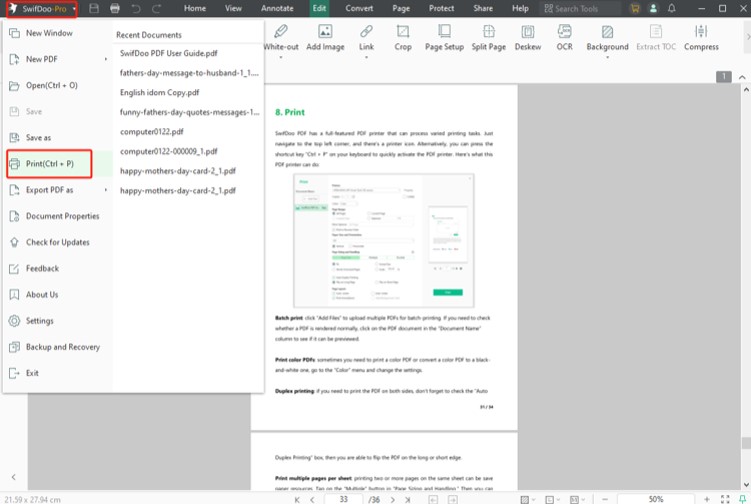Click the Compress tool
Image resolution: width=751 pixels, height=504 pixels.
[x=701, y=38]
